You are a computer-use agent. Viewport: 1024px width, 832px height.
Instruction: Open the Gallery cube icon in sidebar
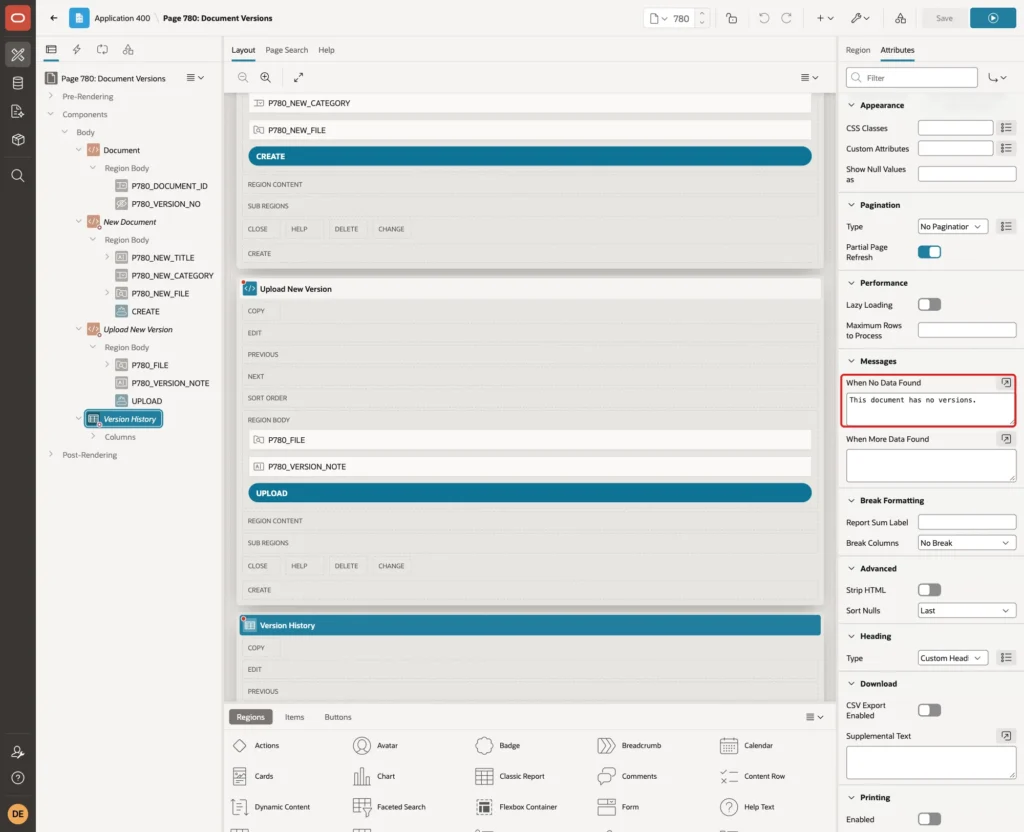[x=18, y=140]
